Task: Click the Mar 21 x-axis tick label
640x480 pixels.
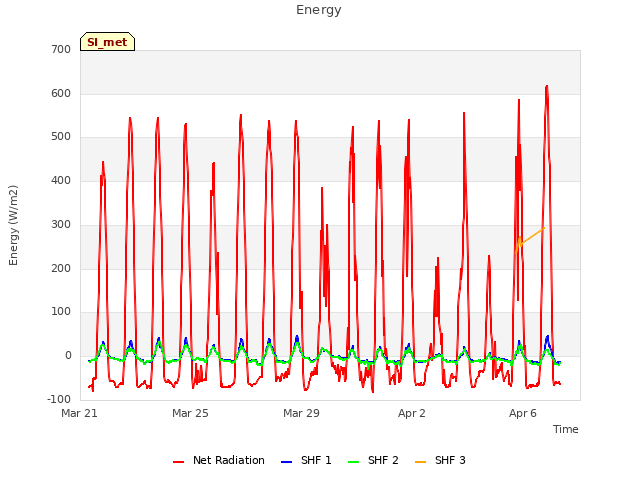Action: 80,413
